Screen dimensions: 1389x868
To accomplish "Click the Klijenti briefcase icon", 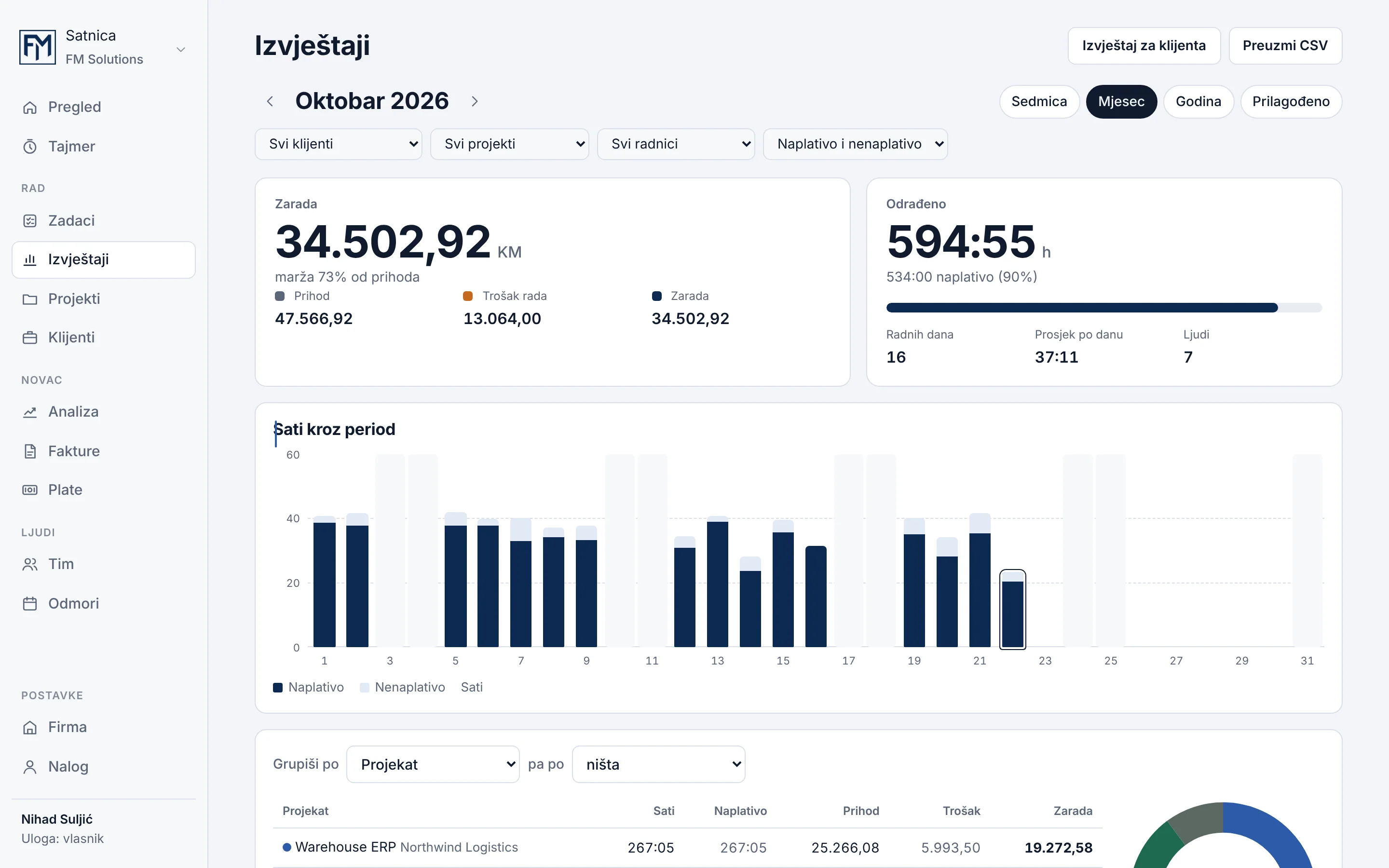I will [30, 338].
